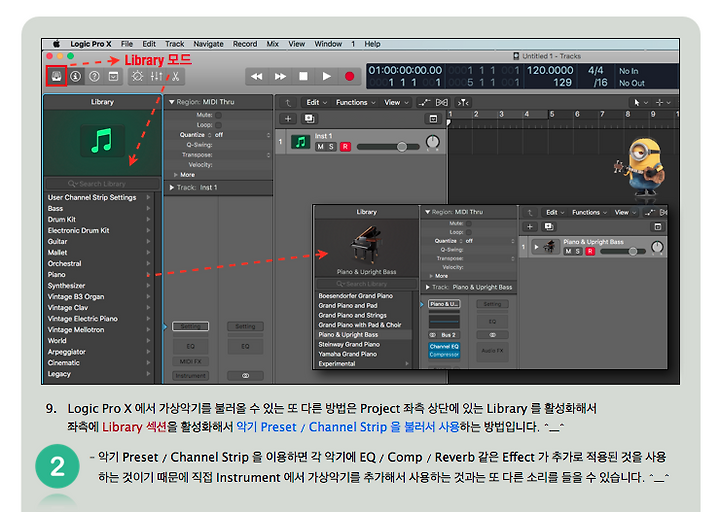
Task: Toggle the Inspector (i) button
Action: tap(76, 76)
